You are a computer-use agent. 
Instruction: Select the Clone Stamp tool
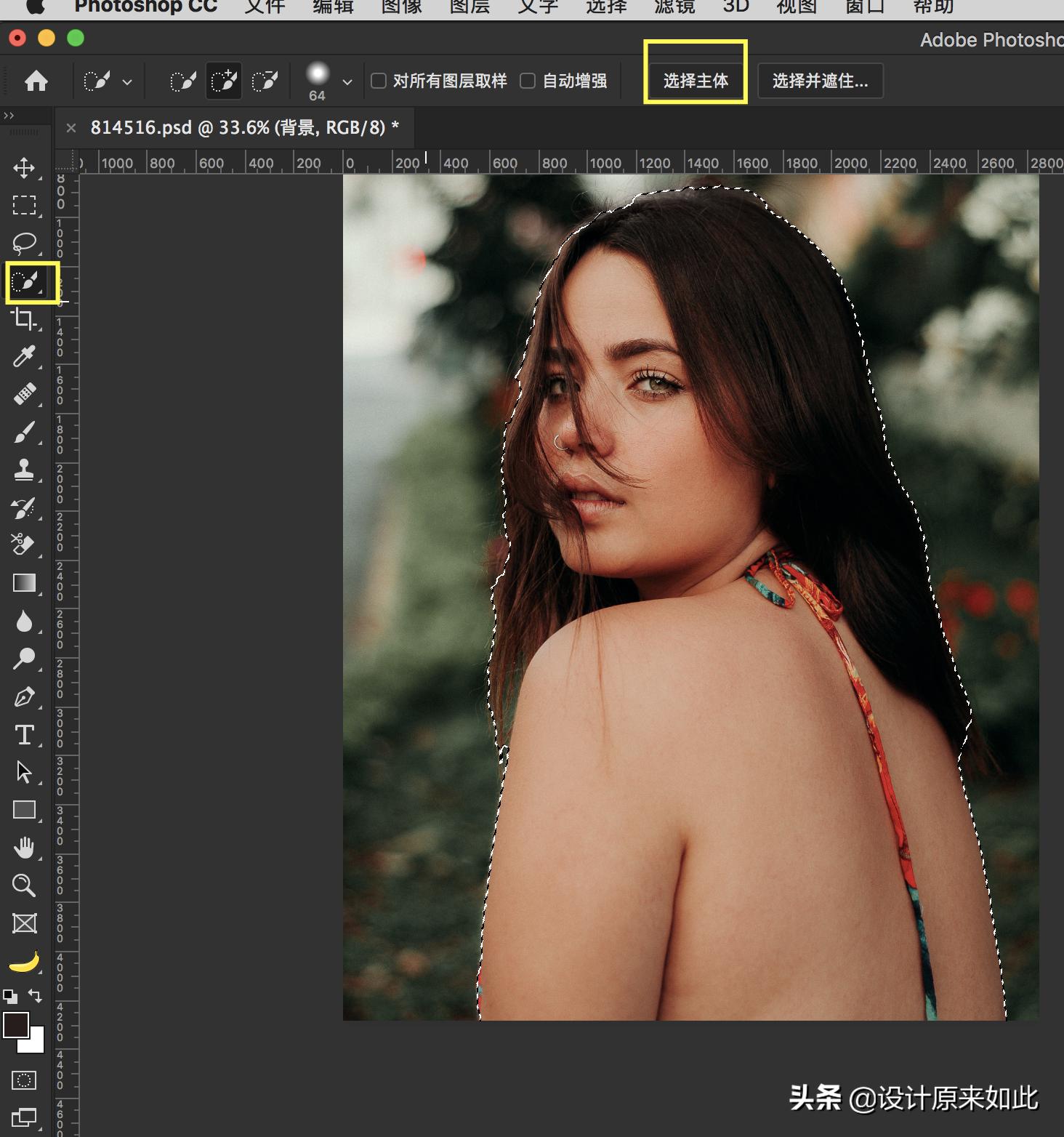24,470
